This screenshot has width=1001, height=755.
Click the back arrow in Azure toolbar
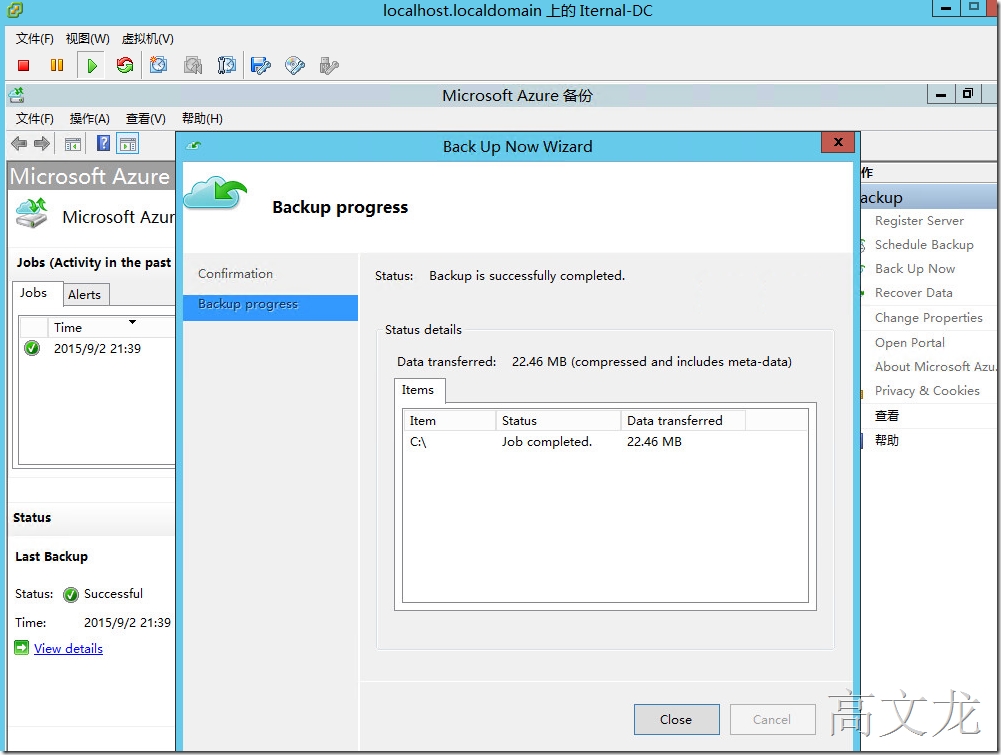19,144
